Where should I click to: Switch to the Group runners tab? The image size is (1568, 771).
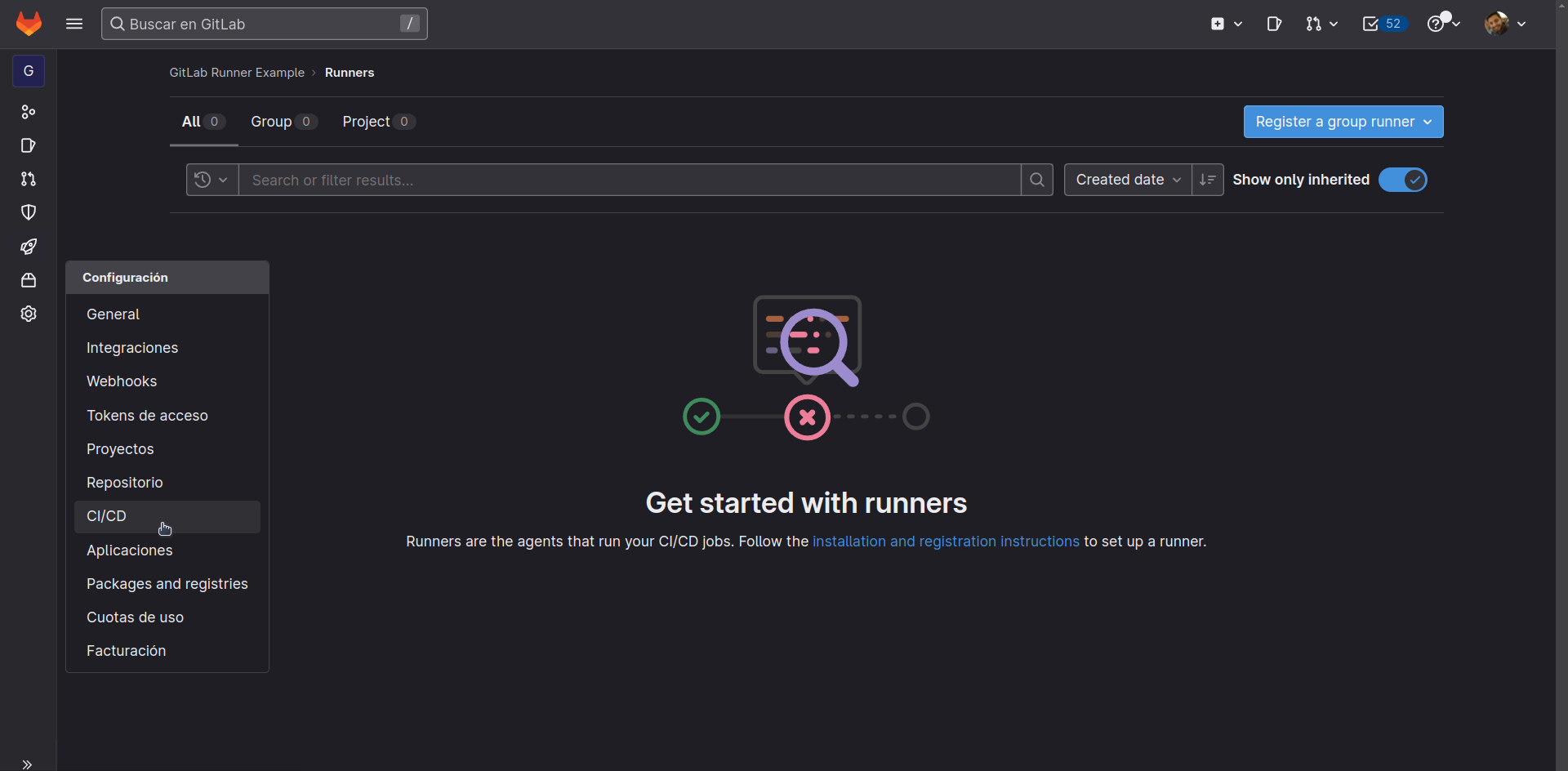tap(284, 122)
